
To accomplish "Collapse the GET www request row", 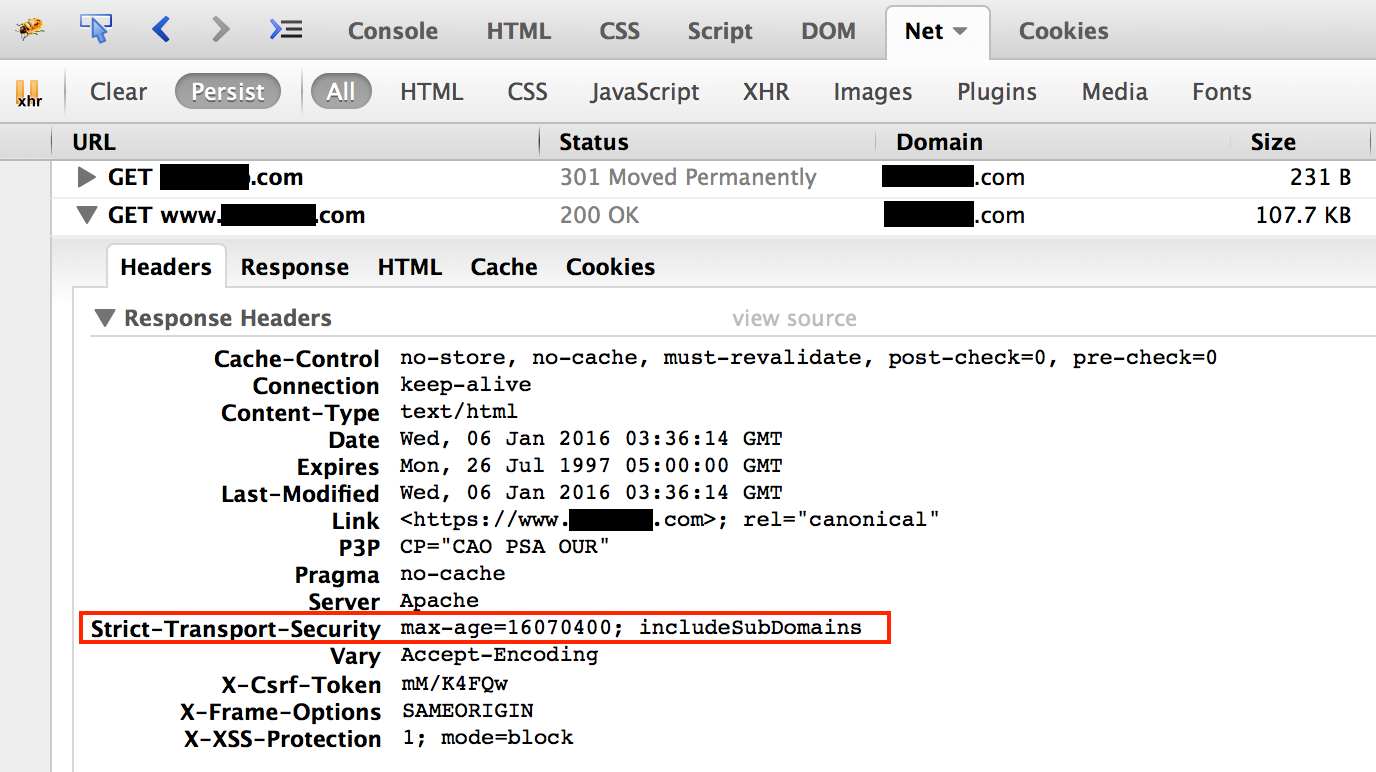I will point(86,214).
